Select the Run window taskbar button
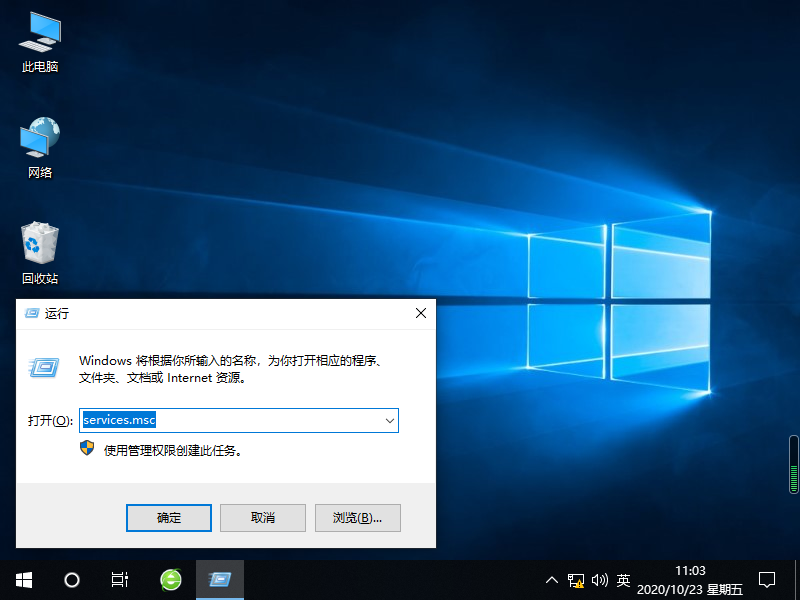 (219, 580)
